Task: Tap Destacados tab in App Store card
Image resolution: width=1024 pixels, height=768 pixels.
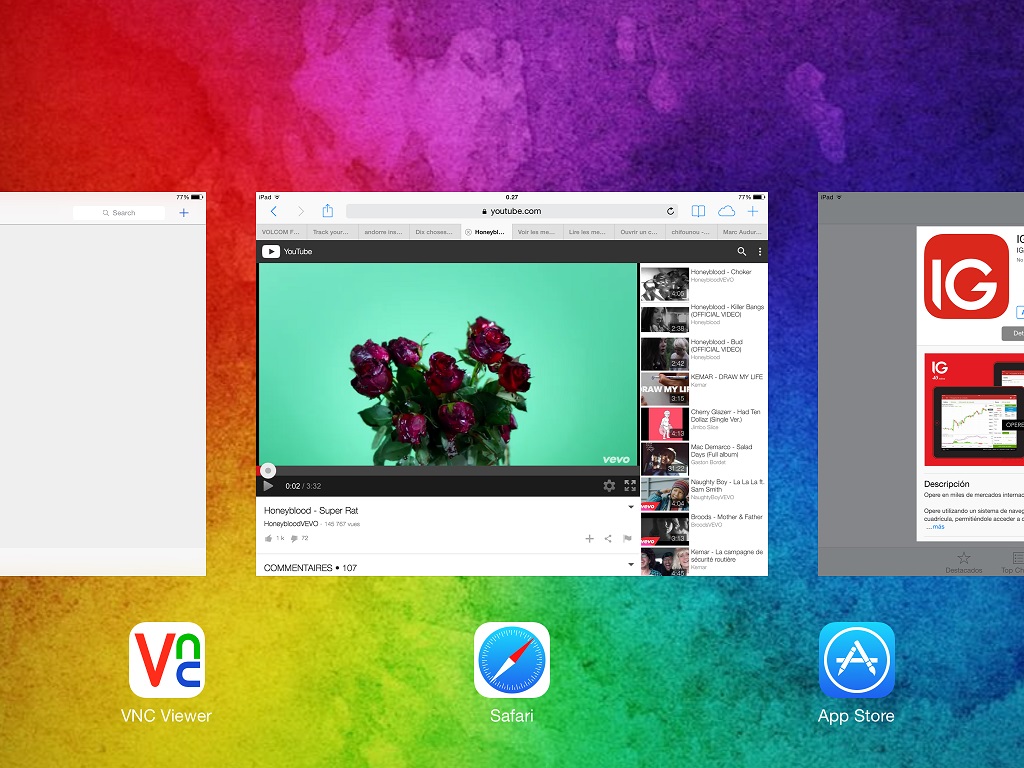Action: 963,562
